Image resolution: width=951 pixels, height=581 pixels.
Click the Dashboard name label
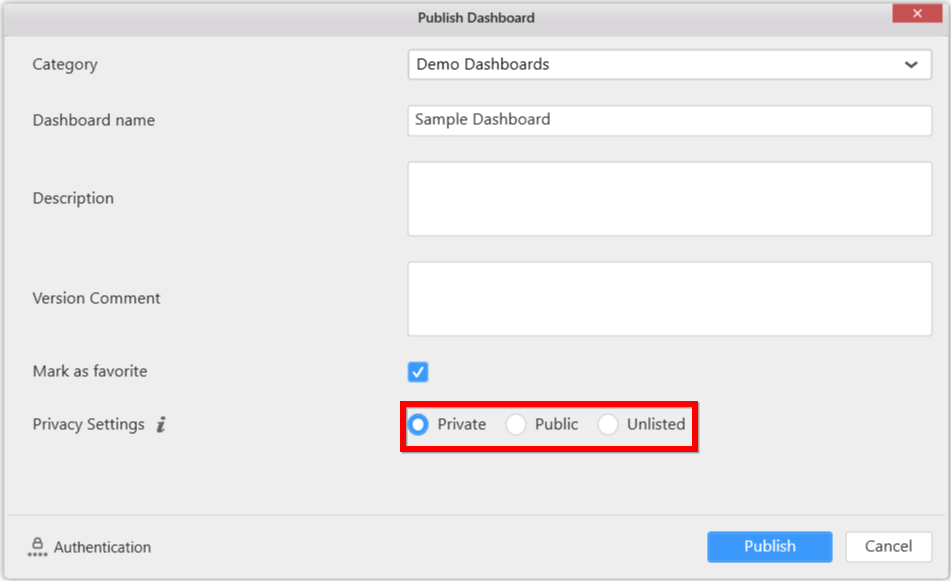(93, 120)
